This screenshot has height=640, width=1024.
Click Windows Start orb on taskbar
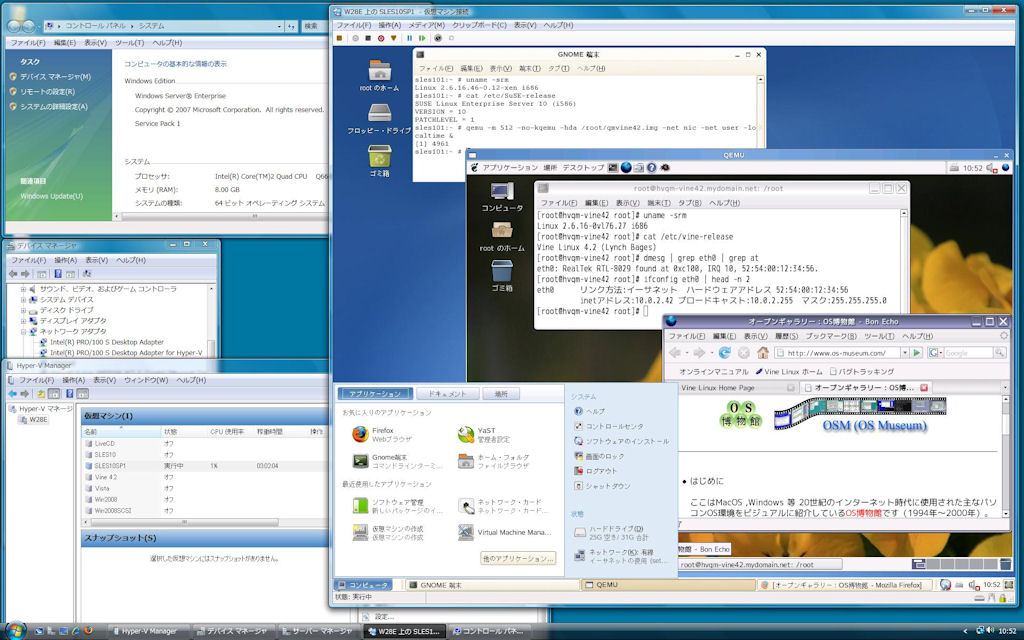[x=14, y=630]
